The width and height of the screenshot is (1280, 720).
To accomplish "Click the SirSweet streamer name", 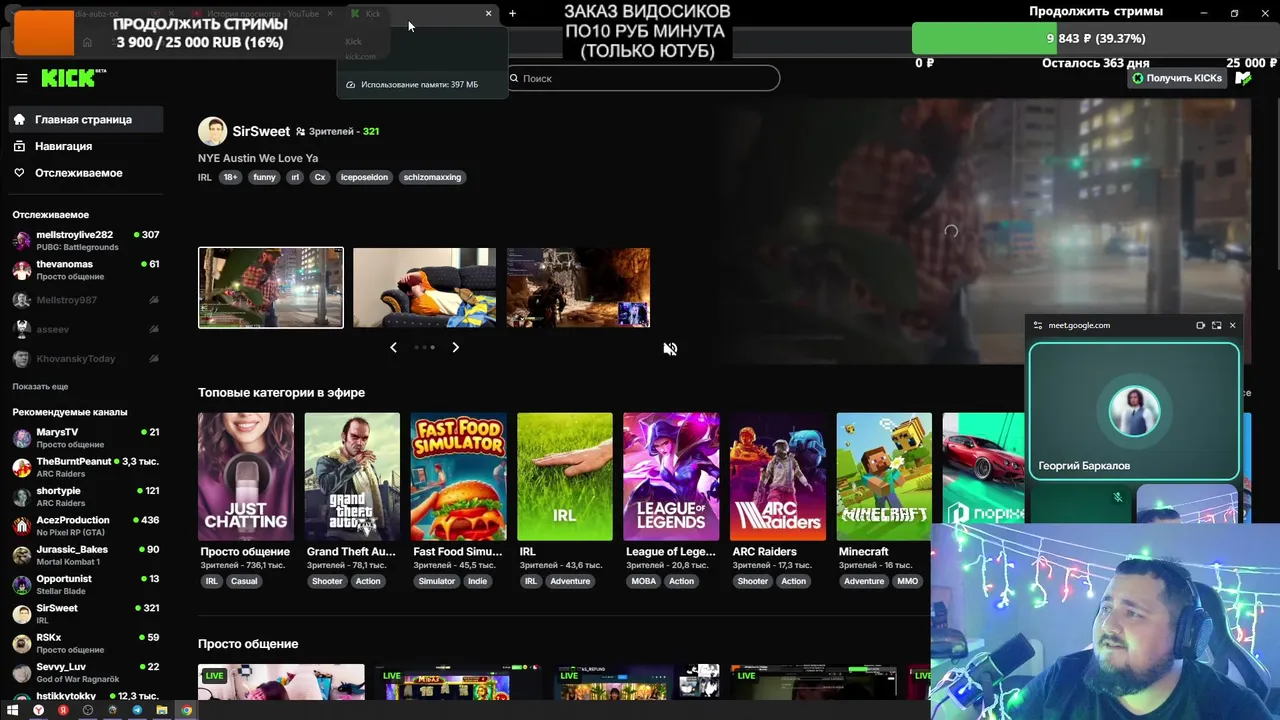I will (261, 131).
